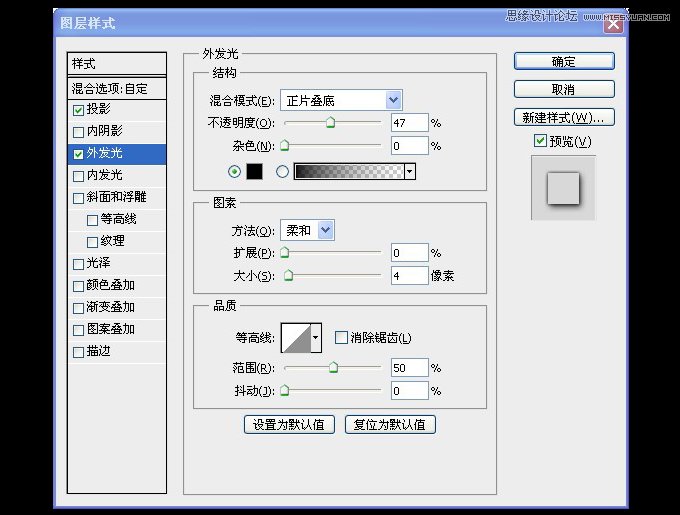Image resolution: width=680 pixels, height=515 pixels.
Task: Select the 光泽 style row label
Action: point(98,263)
